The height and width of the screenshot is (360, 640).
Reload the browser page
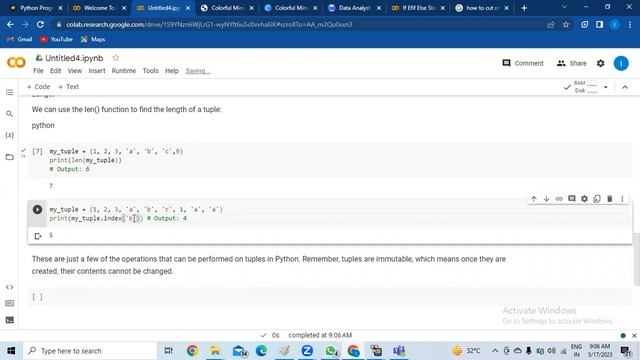(40, 24)
